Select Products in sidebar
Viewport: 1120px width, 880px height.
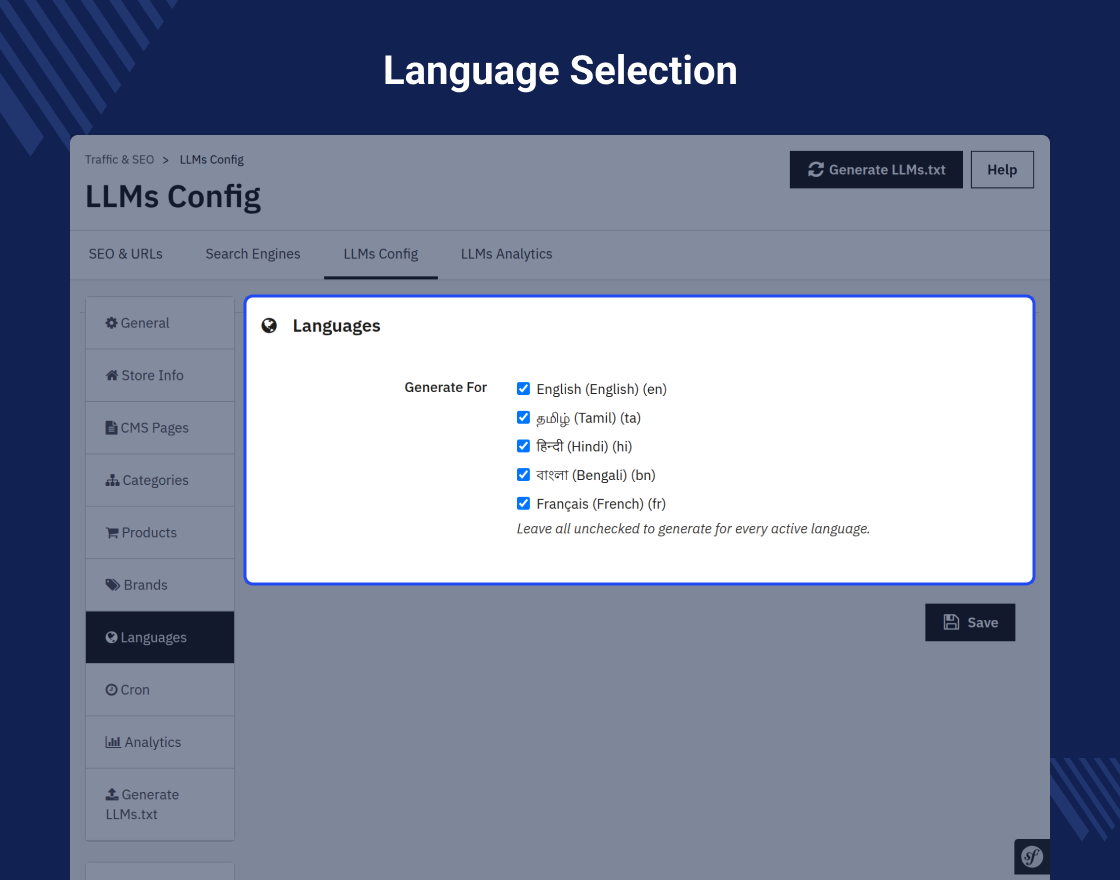(160, 533)
